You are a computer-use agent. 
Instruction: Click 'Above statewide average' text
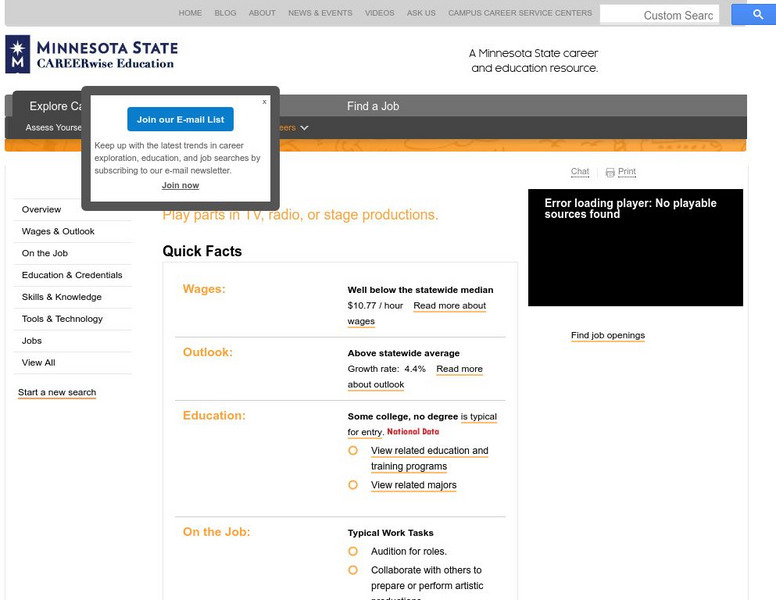[x=403, y=353]
